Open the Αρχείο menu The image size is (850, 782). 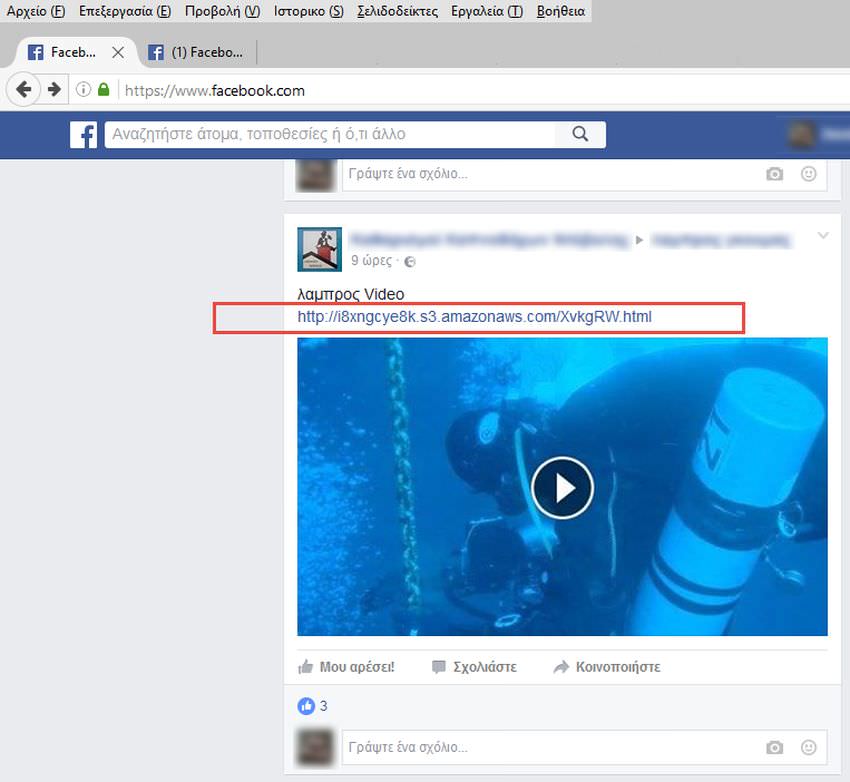pyautogui.click(x=35, y=11)
